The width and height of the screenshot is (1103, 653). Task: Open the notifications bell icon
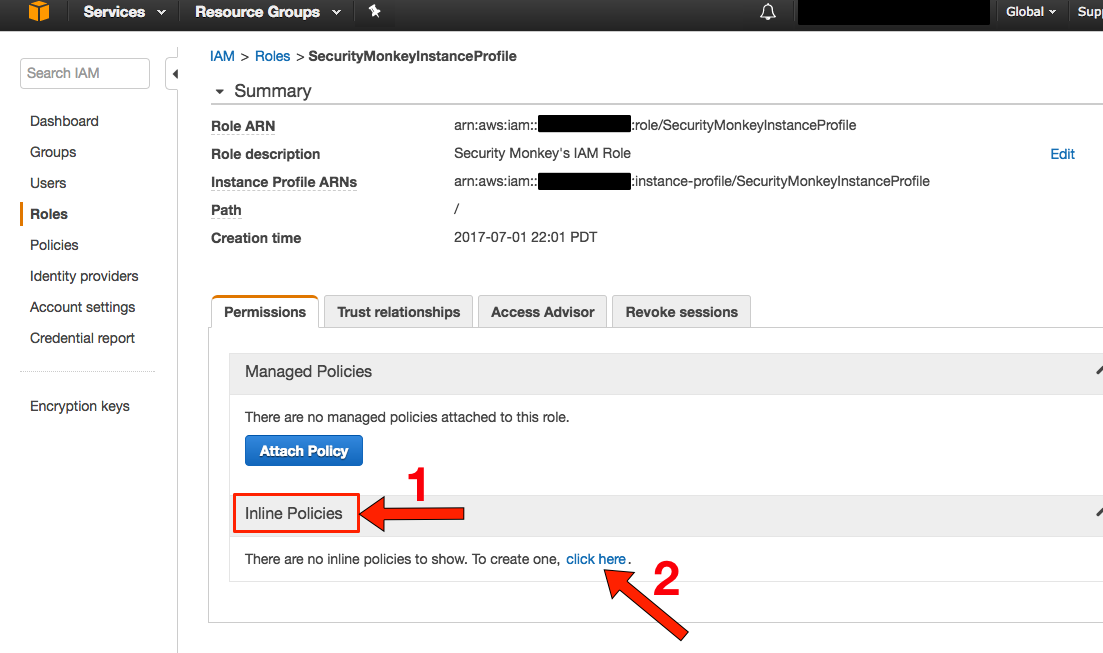click(768, 12)
